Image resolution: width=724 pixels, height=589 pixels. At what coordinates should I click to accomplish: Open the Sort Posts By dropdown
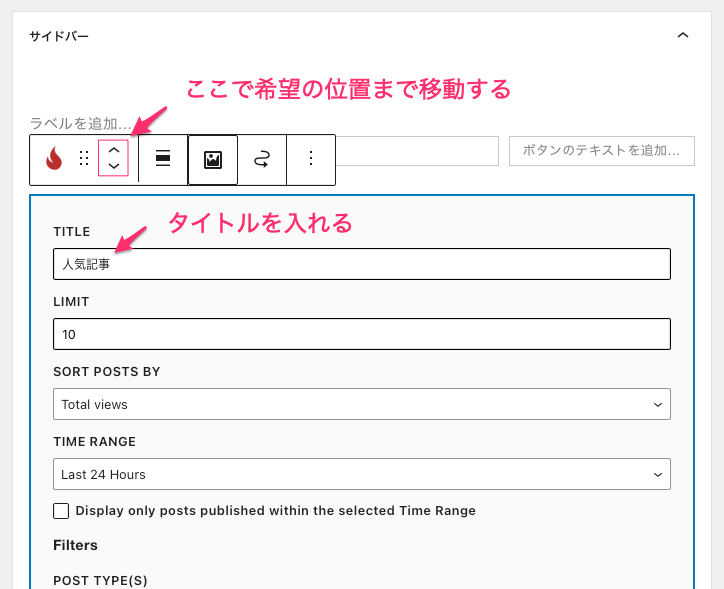[361, 404]
